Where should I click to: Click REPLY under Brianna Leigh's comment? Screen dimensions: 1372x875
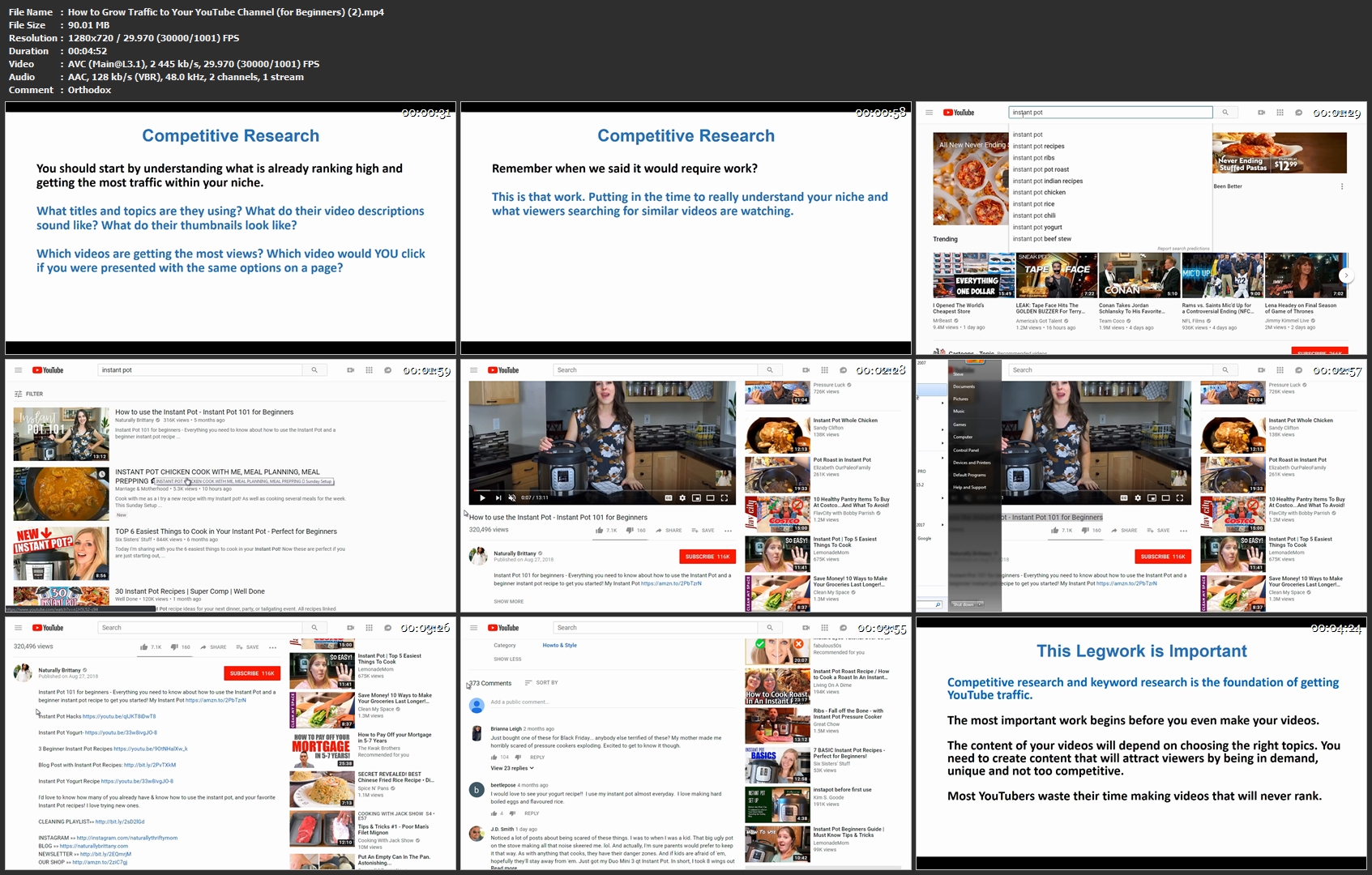537,758
